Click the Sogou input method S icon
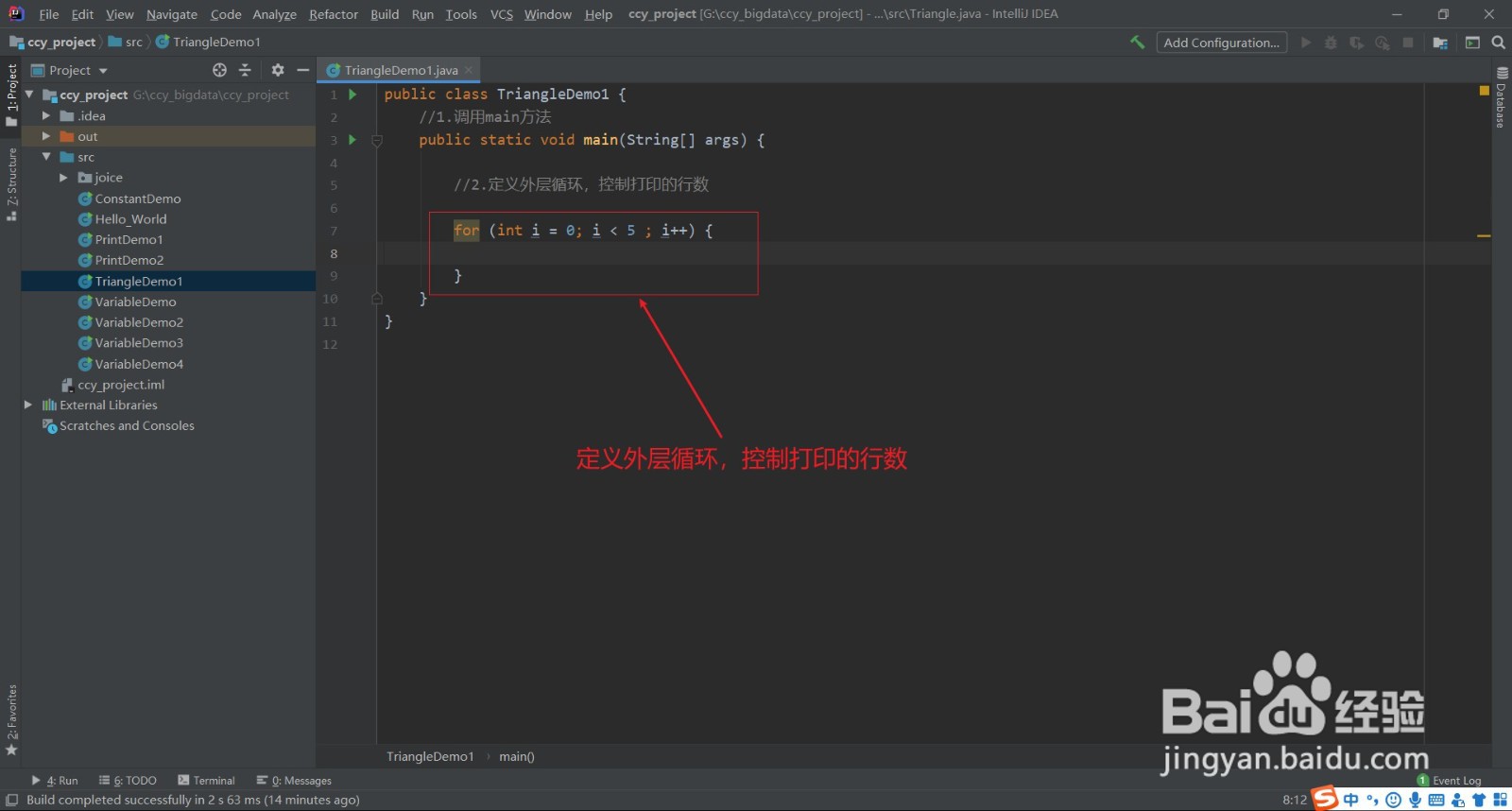This screenshot has width=1512, height=811. coord(1325,799)
